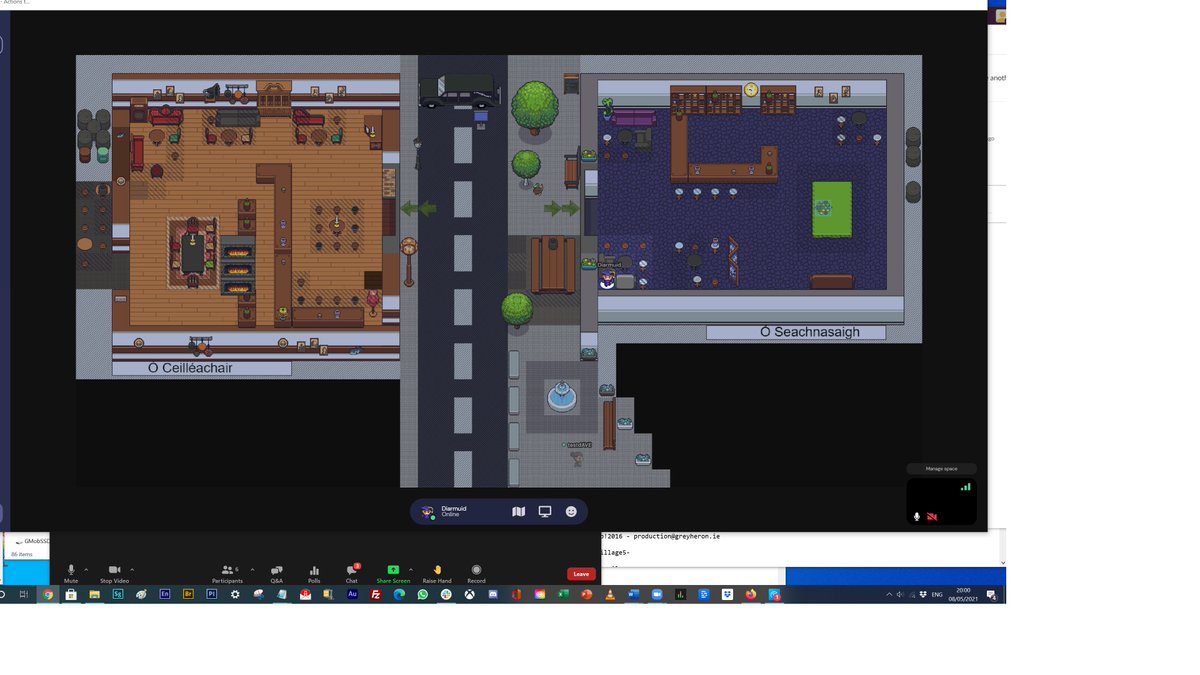Open Adobe Media Encoder taskbar icon

[x=165, y=594]
